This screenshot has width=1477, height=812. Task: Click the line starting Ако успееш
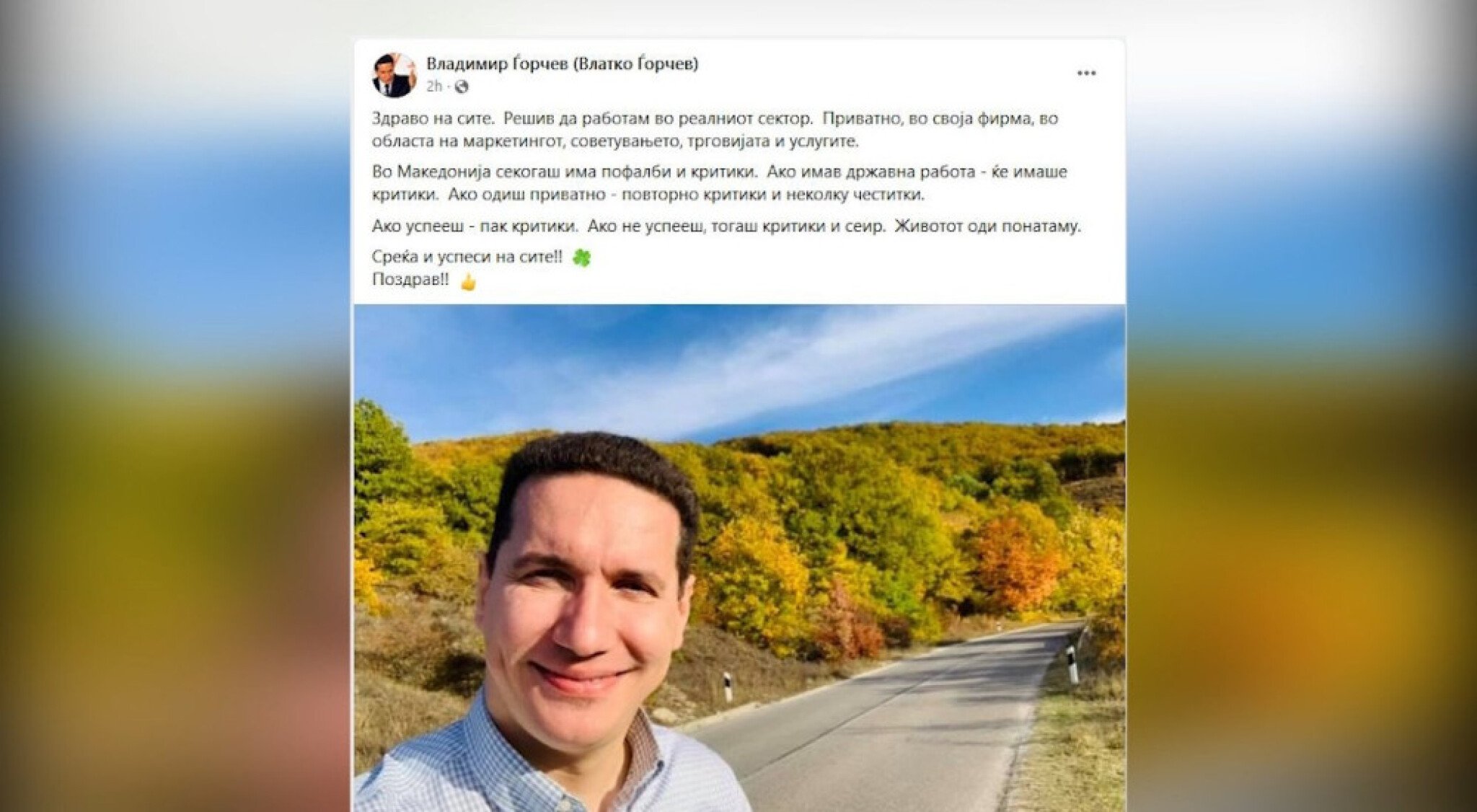[726, 226]
